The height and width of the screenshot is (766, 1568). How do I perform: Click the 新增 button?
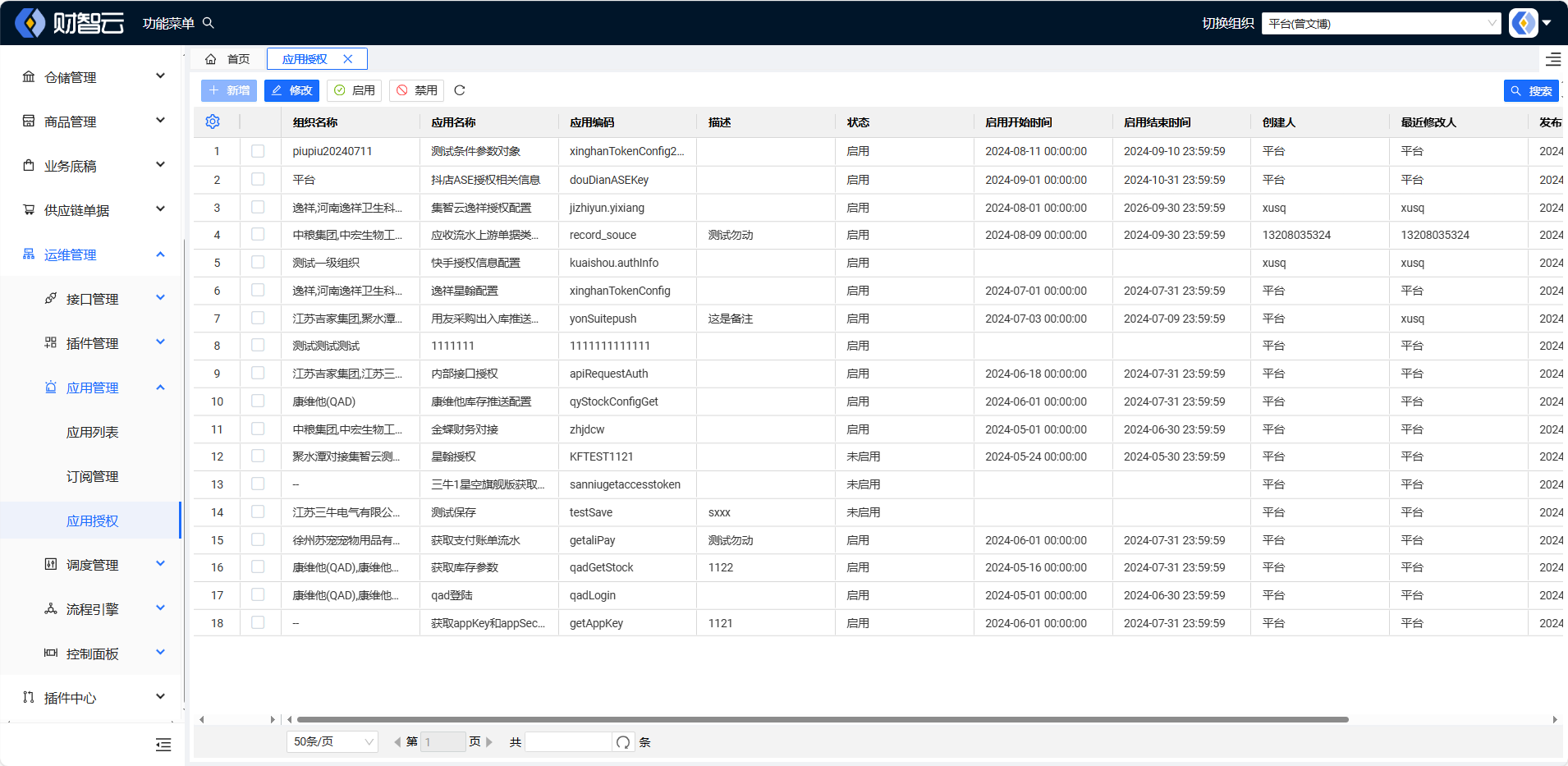tap(229, 90)
